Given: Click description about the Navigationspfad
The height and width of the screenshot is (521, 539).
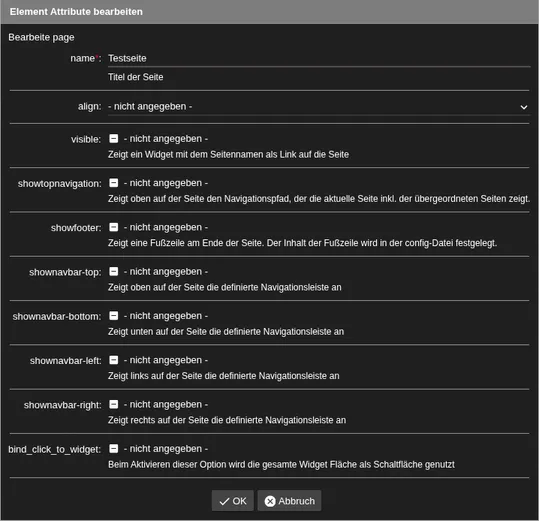Looking at the screenshot, I should (x=319, y=199).
